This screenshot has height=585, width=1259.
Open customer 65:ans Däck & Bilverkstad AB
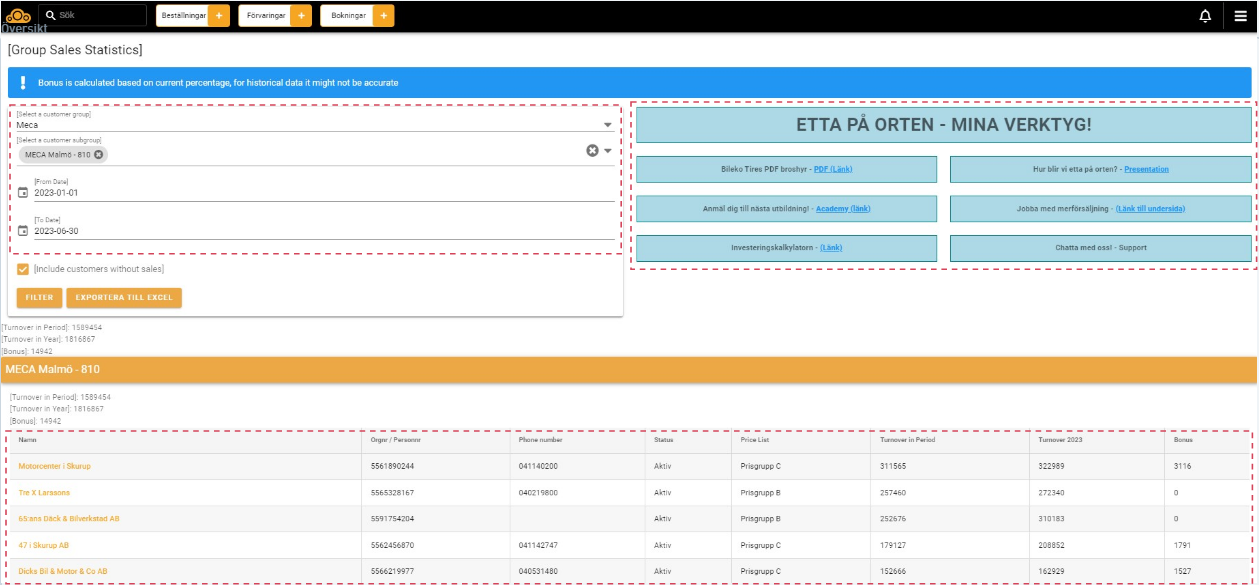(69, 519)
